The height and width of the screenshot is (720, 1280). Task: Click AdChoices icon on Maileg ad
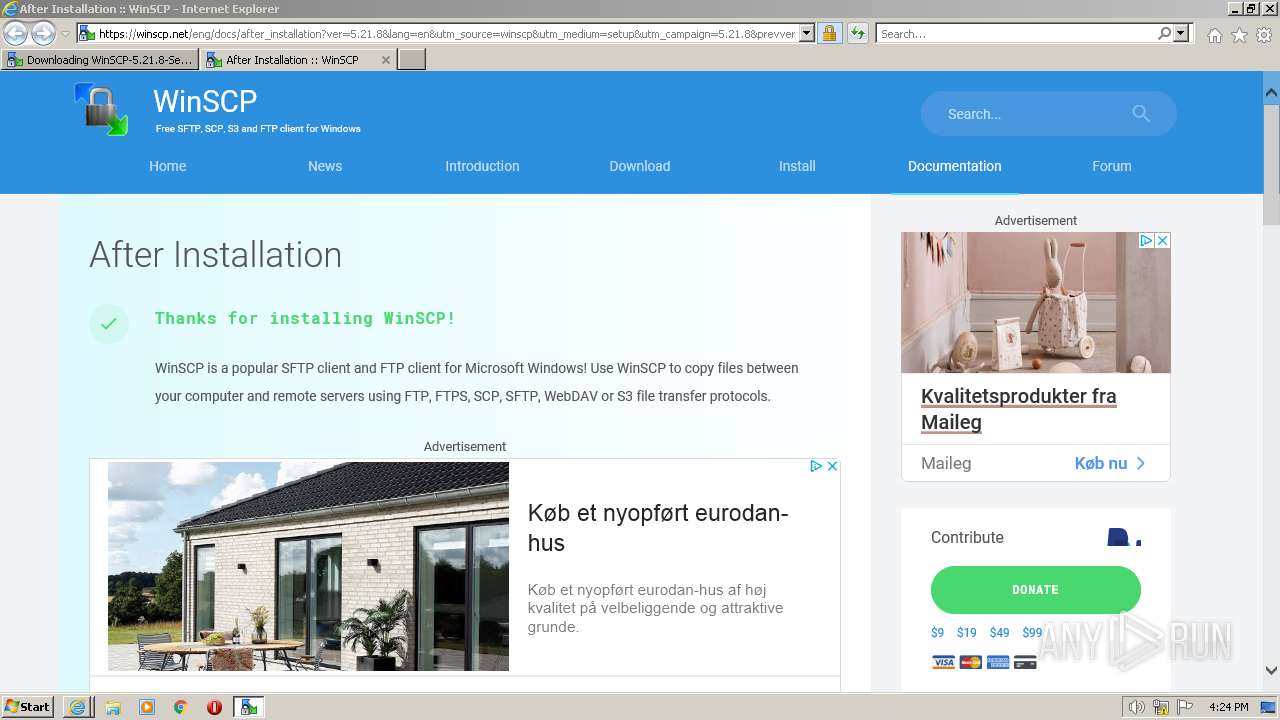coord(1147,240)
